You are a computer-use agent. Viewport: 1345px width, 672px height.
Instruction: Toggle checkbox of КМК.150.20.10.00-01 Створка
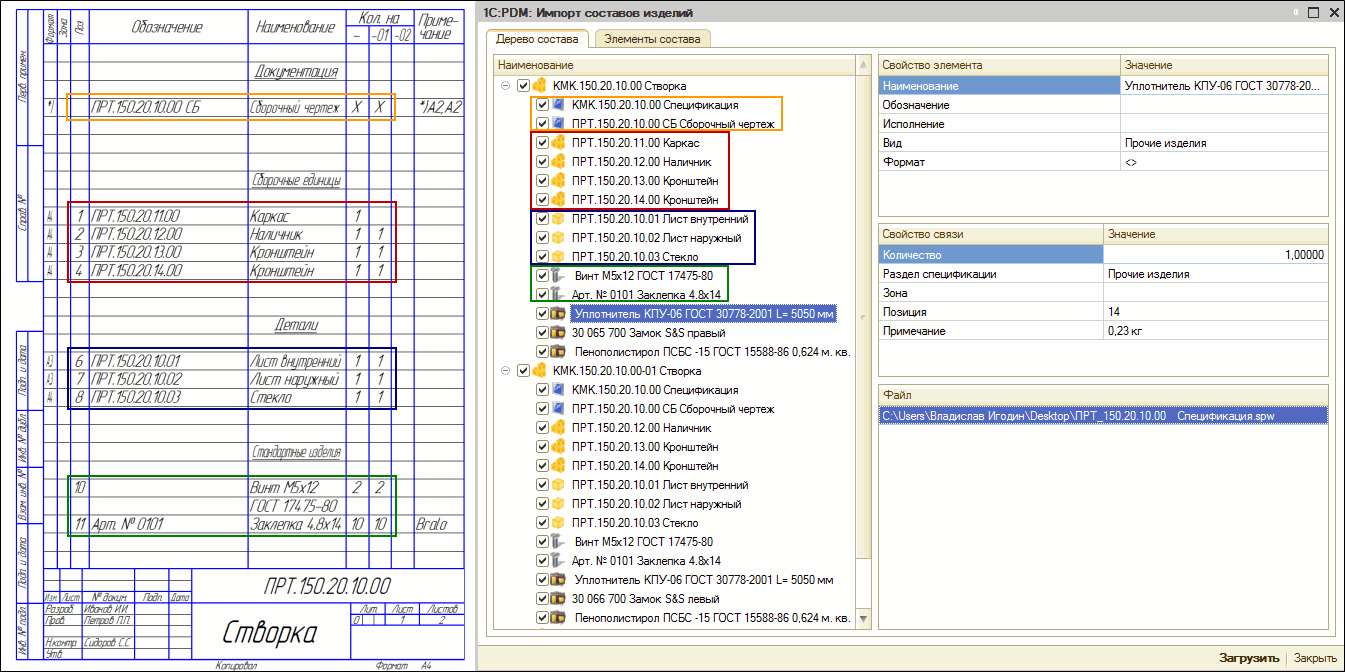point(523,370)
